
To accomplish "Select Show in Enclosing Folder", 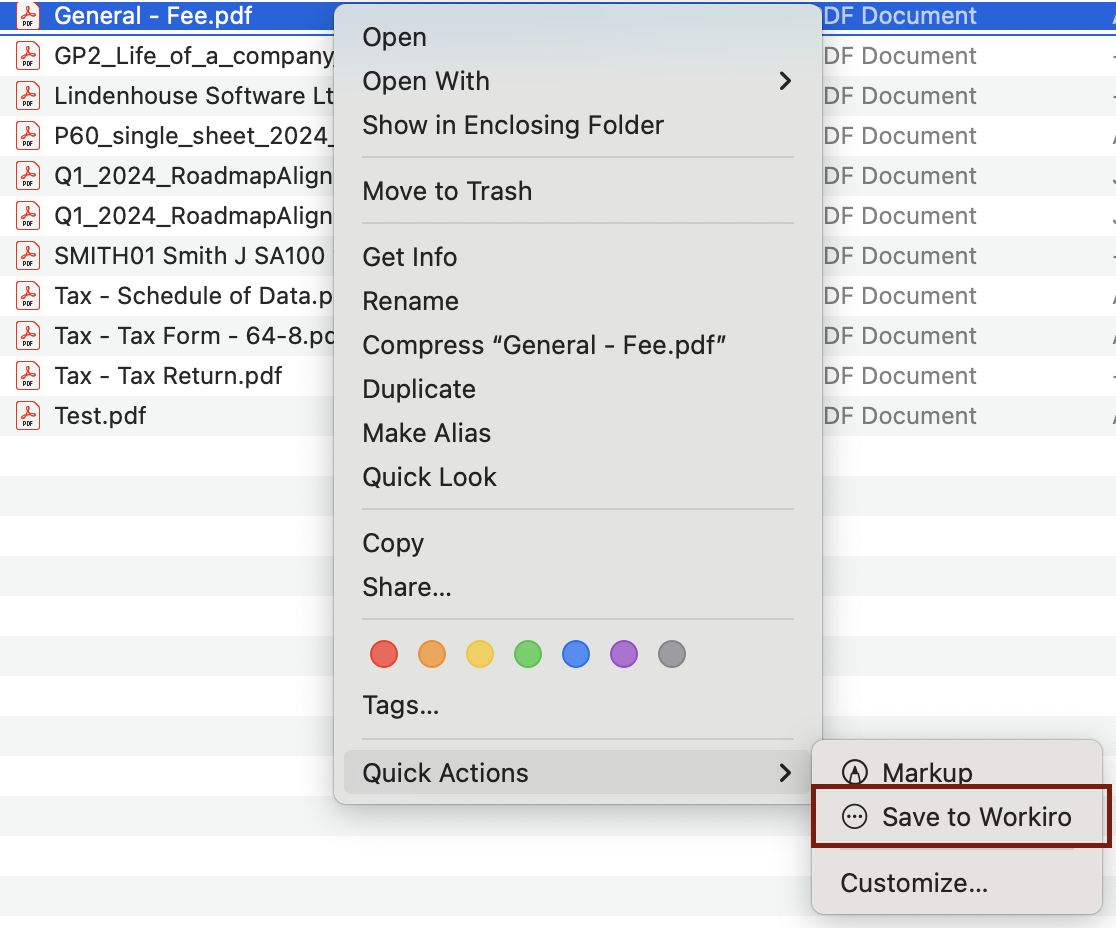I will (x=513, y=125).
